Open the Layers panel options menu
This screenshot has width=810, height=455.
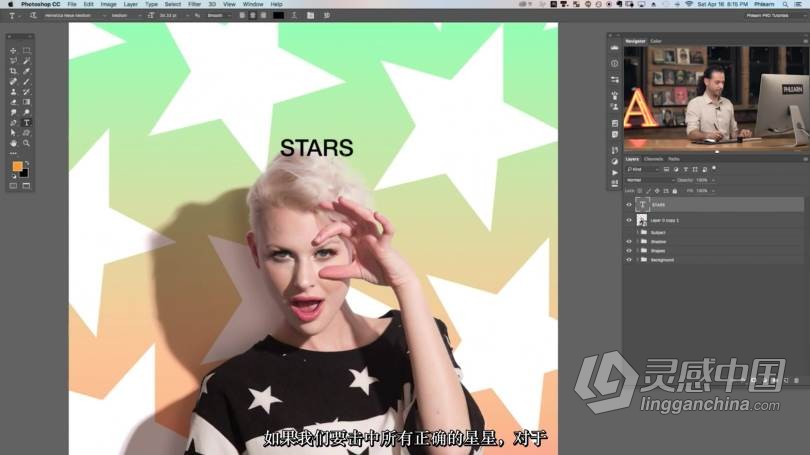pyautogui.click(x=805, y=159)
